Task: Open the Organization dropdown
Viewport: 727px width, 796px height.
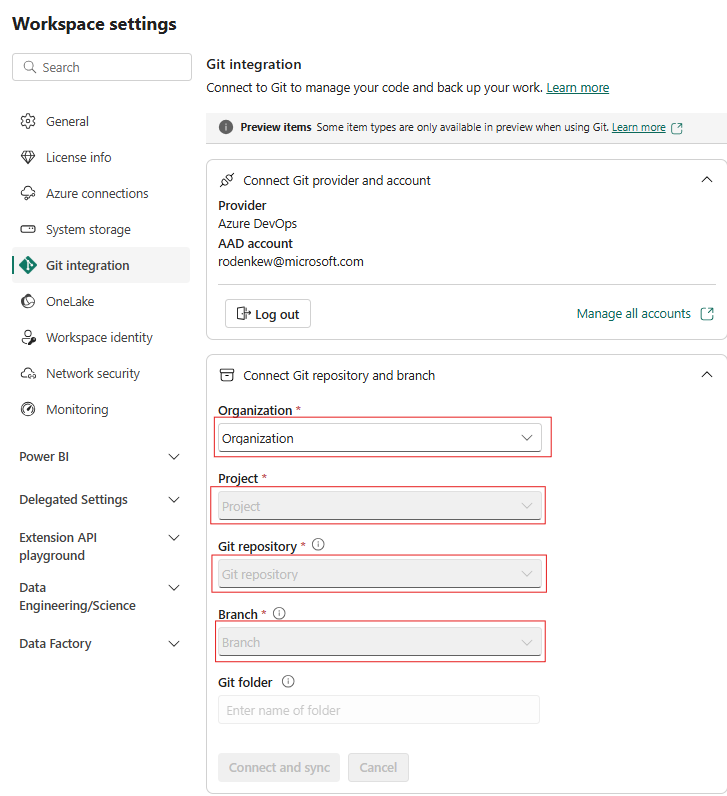Action: 380,438
